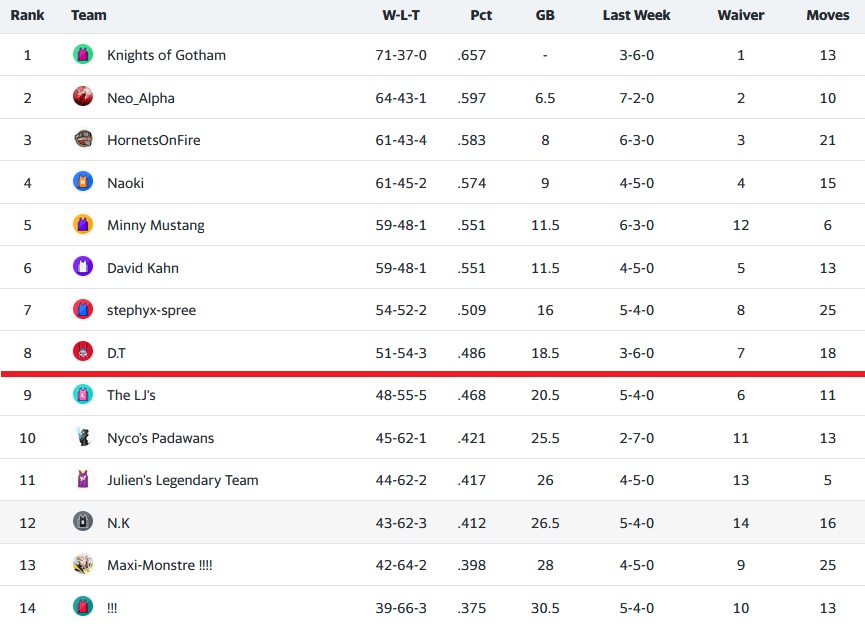Image resolution: width=865 pixels, height=626 pixels.
Task: Sort by Moves column header
Action: [x=827, y=15]
